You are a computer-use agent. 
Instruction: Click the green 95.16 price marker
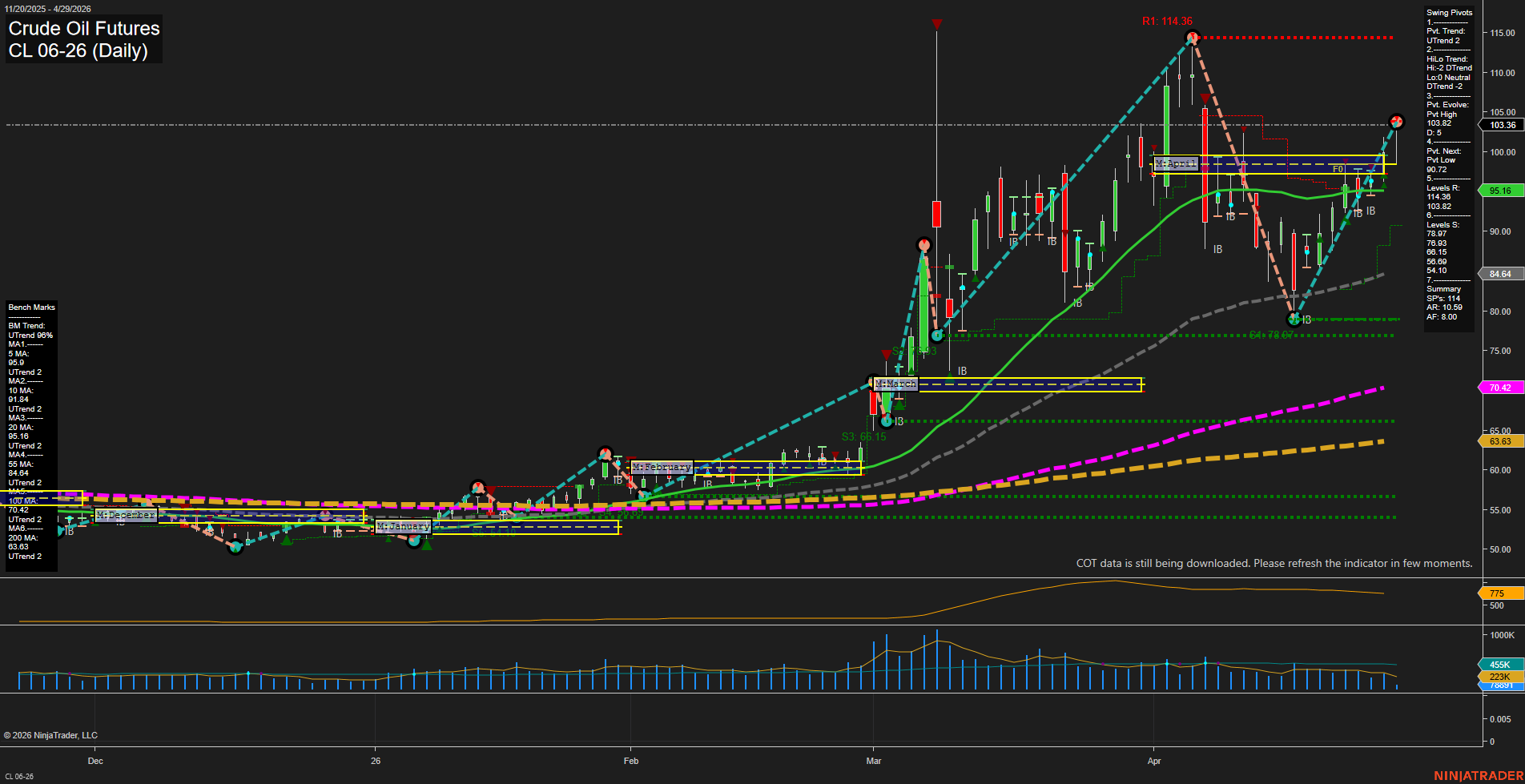[x=1499, y=191]
